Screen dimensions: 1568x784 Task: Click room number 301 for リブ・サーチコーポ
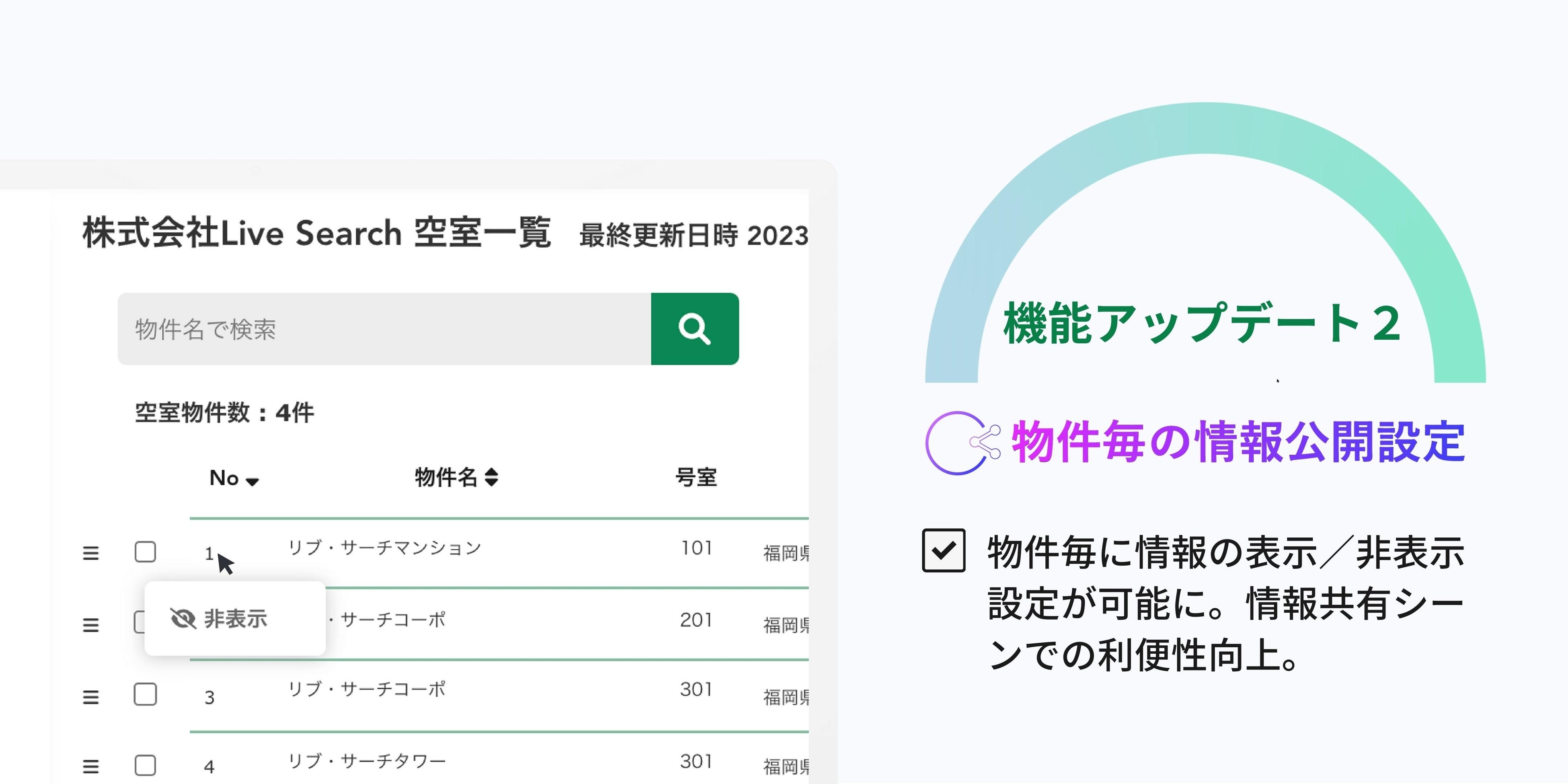click(x=696, y=690)
